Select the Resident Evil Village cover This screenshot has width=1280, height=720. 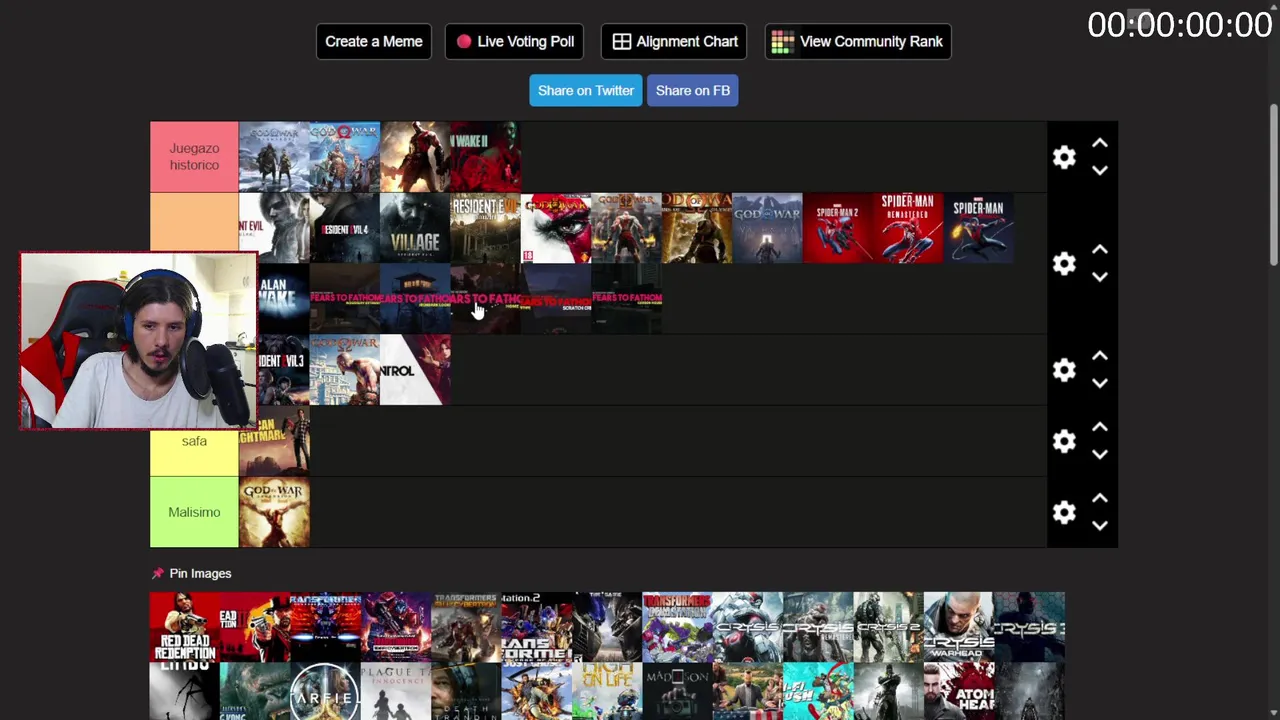coord(415,228)
